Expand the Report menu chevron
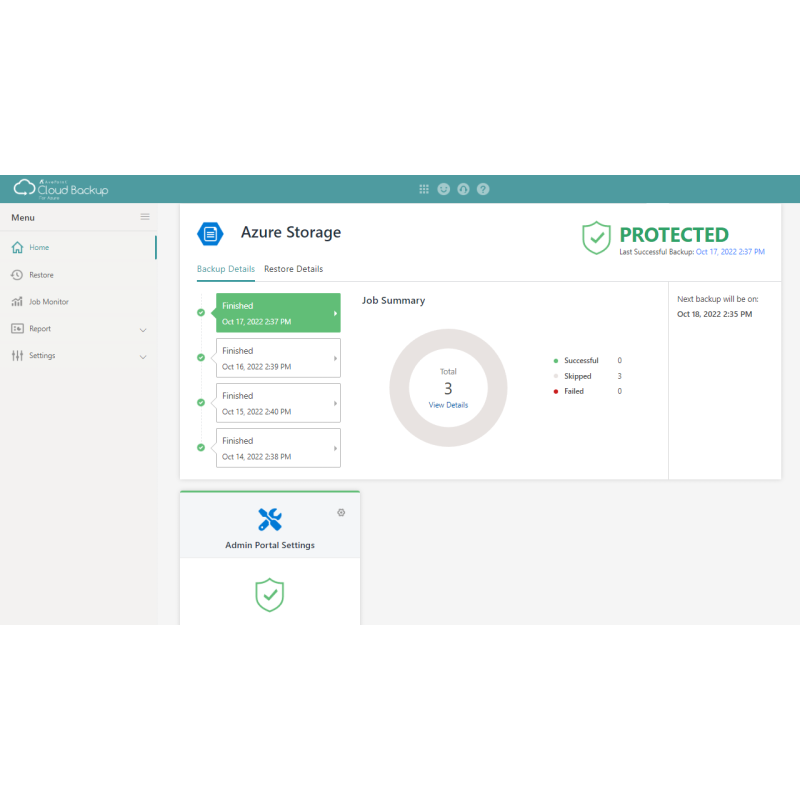The image size is (800, 800). (x=143, y=330)
